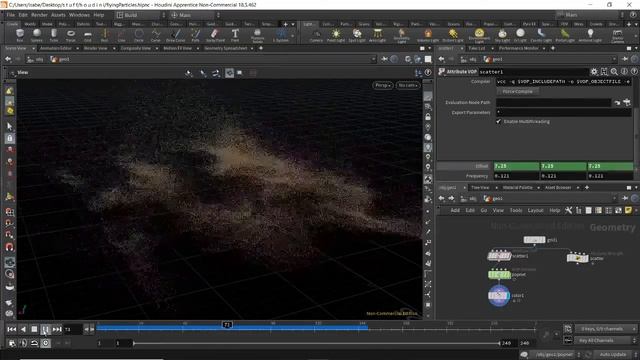Screen dimensions: 640x360
Task: Switch to the Performance Monitor tab
Action: pos(519,49)
